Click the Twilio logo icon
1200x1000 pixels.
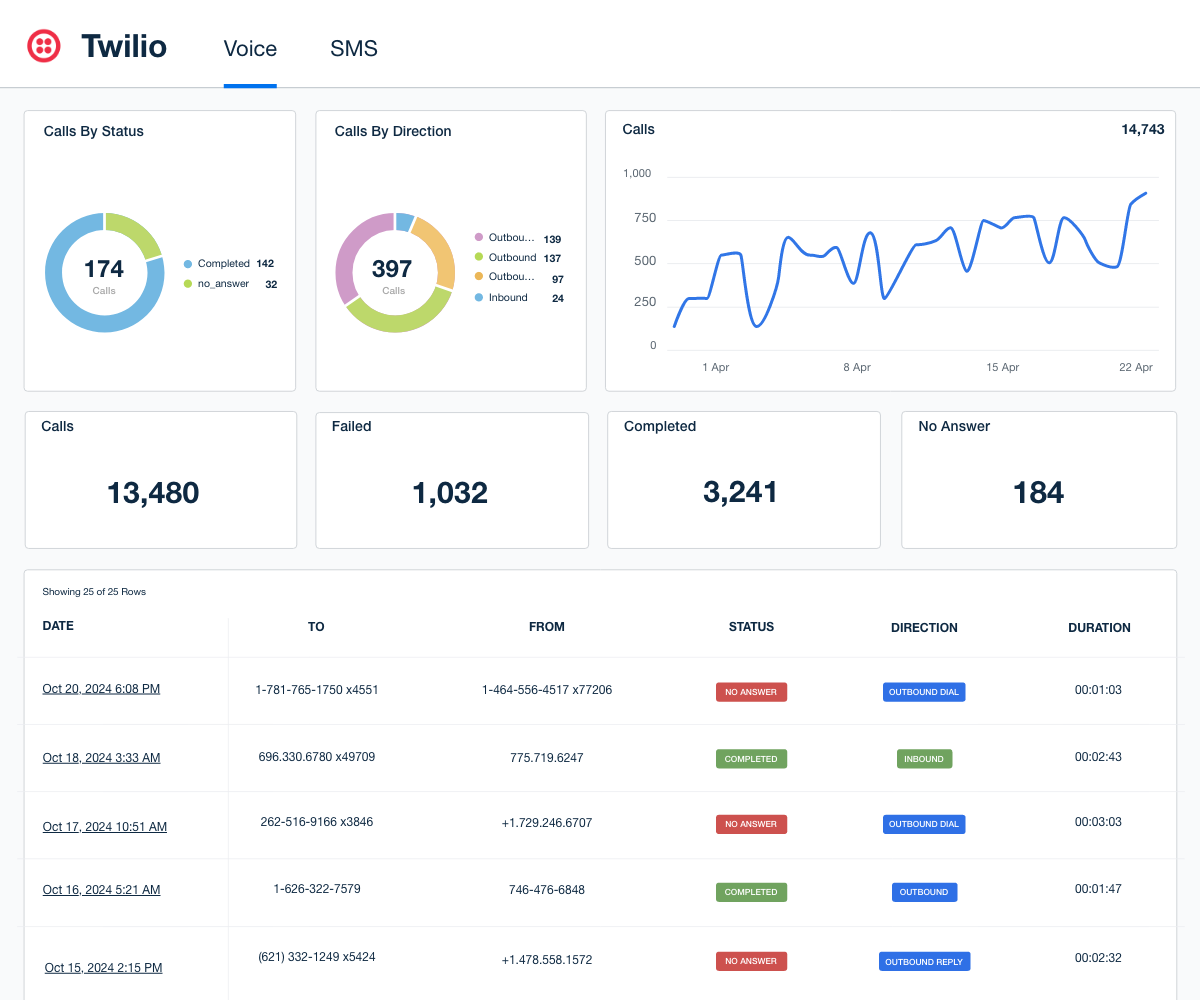[44, 44]
